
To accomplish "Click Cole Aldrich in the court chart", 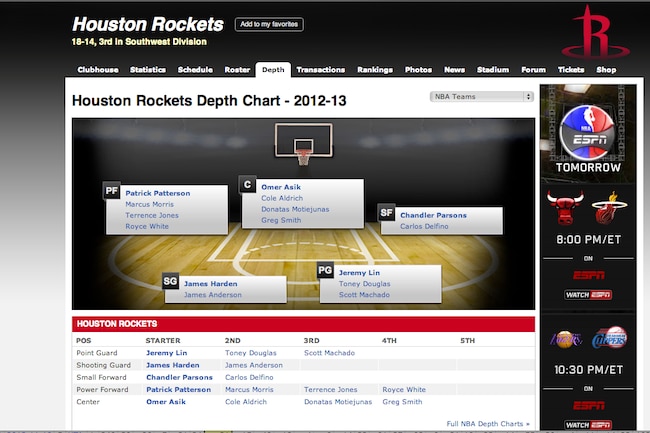I will 282,198.
